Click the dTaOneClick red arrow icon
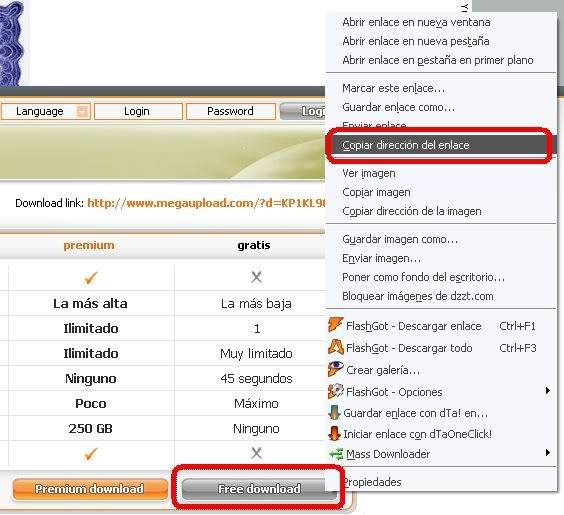This screenshot has width=564, height=515. pos(335,433)
